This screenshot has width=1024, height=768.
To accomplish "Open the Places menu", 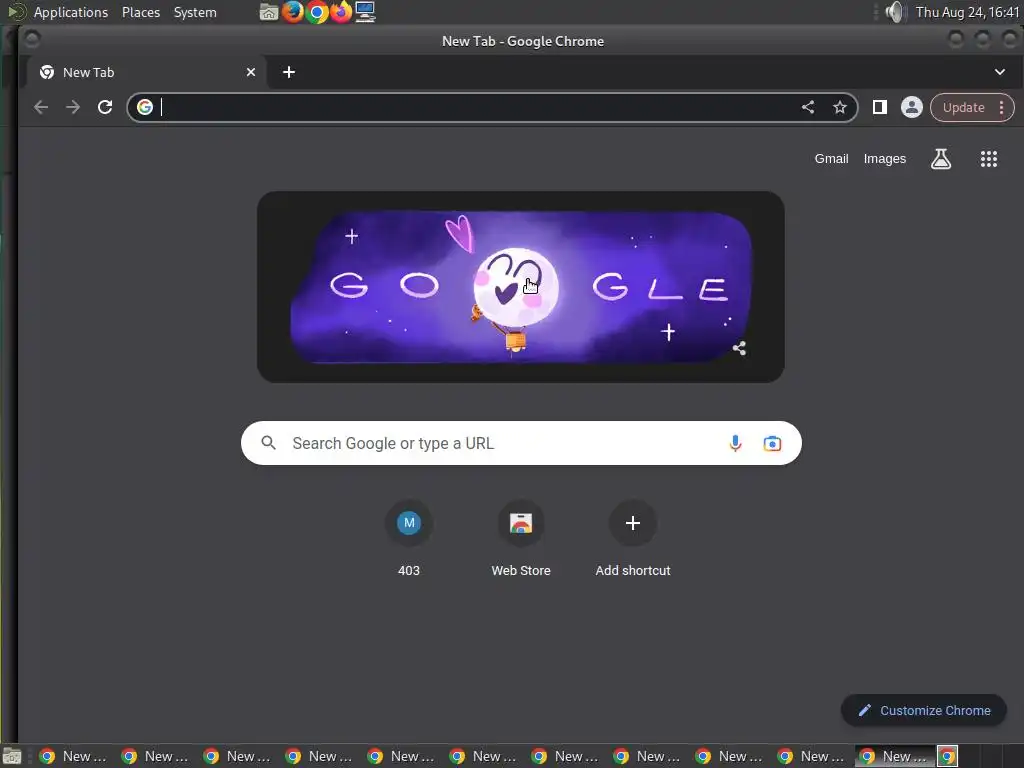I will [141, 12].
